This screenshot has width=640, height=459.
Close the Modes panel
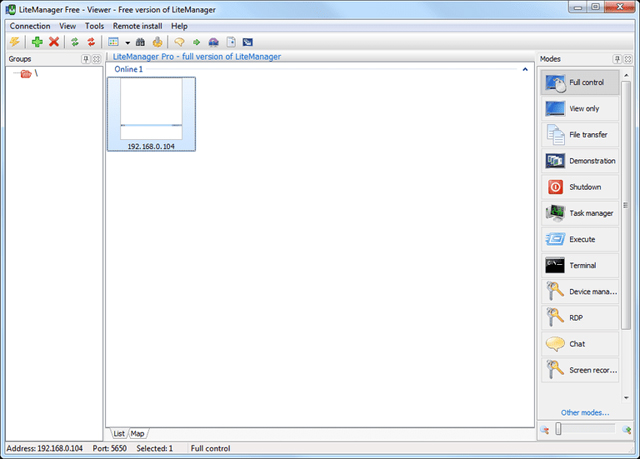(628, 59)
